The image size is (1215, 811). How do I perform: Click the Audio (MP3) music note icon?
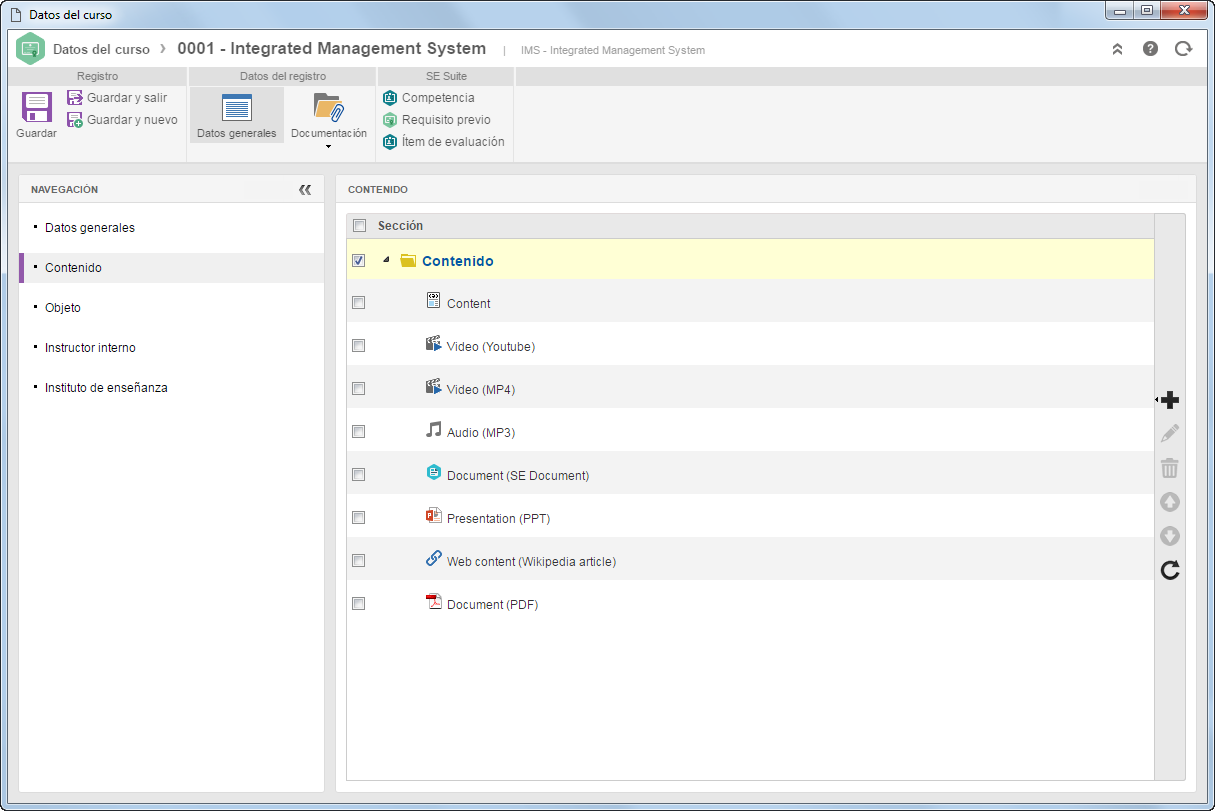(x=433, y=429)
